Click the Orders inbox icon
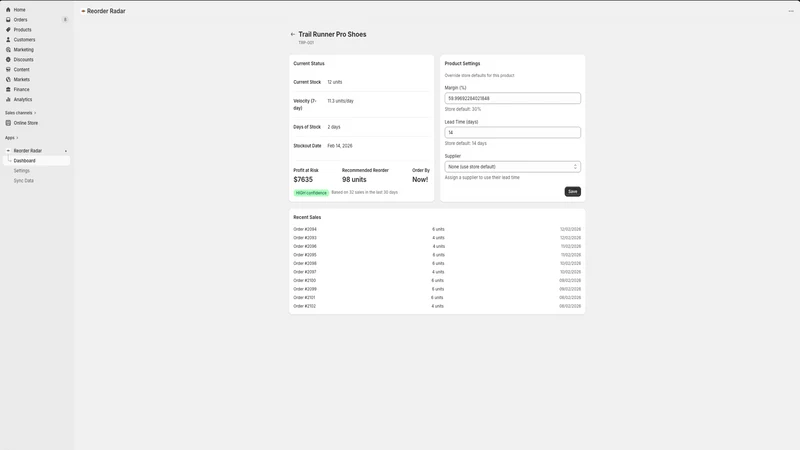Viewport: 800px width, 450px height. (x=8, y=19)
